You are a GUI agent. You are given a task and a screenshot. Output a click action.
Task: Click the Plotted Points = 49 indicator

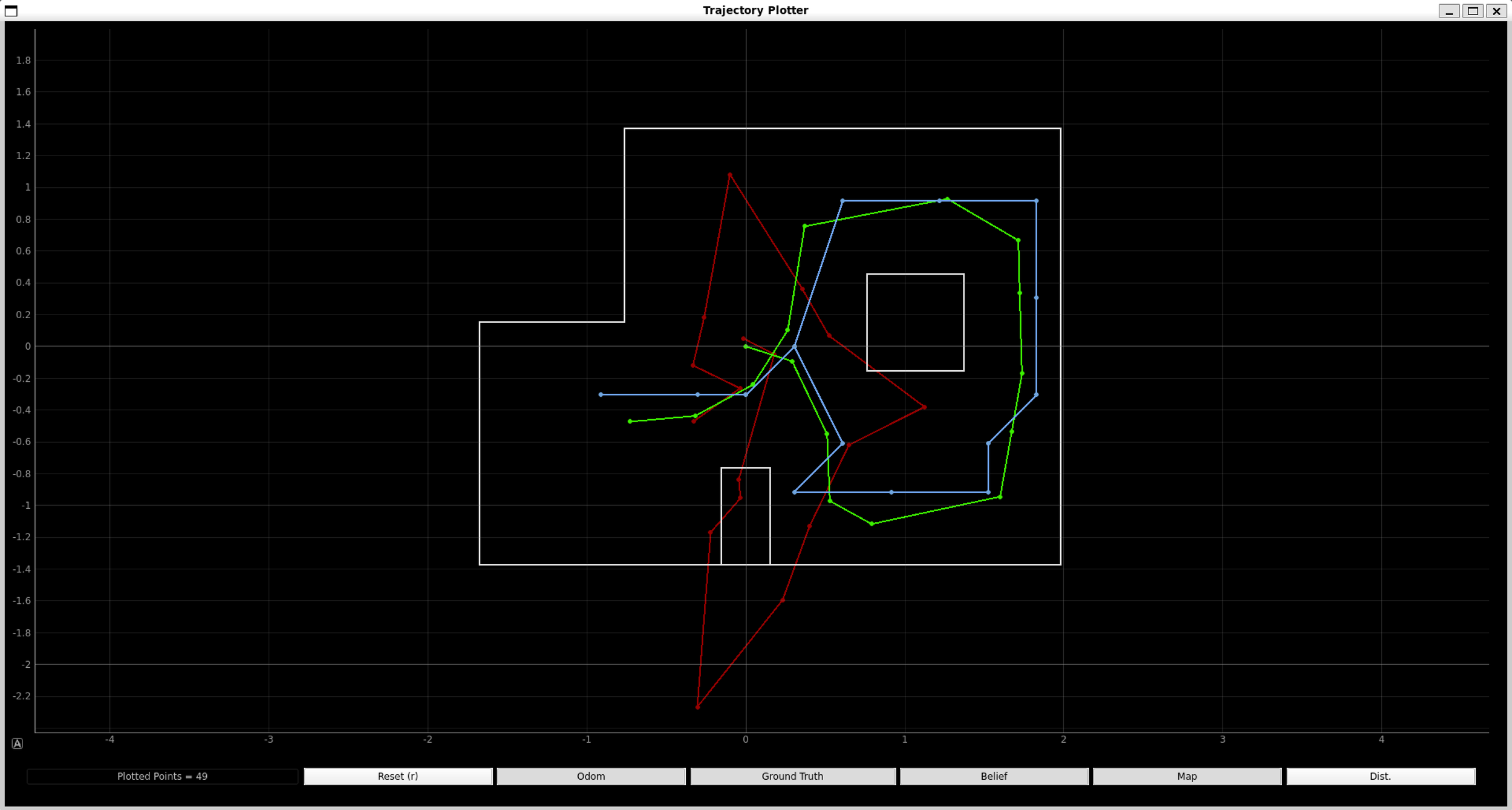point(162,776)
